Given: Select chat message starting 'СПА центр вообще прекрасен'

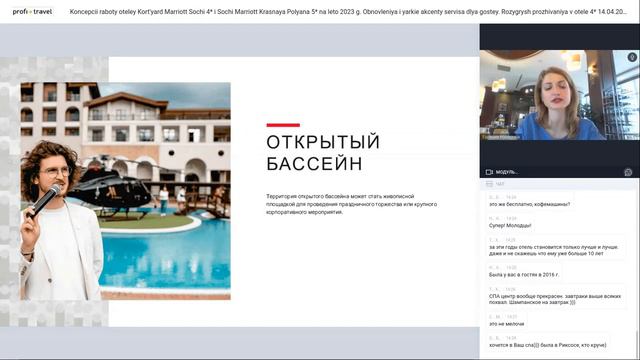Looking at the screenshot, I should tap(555, 299).
